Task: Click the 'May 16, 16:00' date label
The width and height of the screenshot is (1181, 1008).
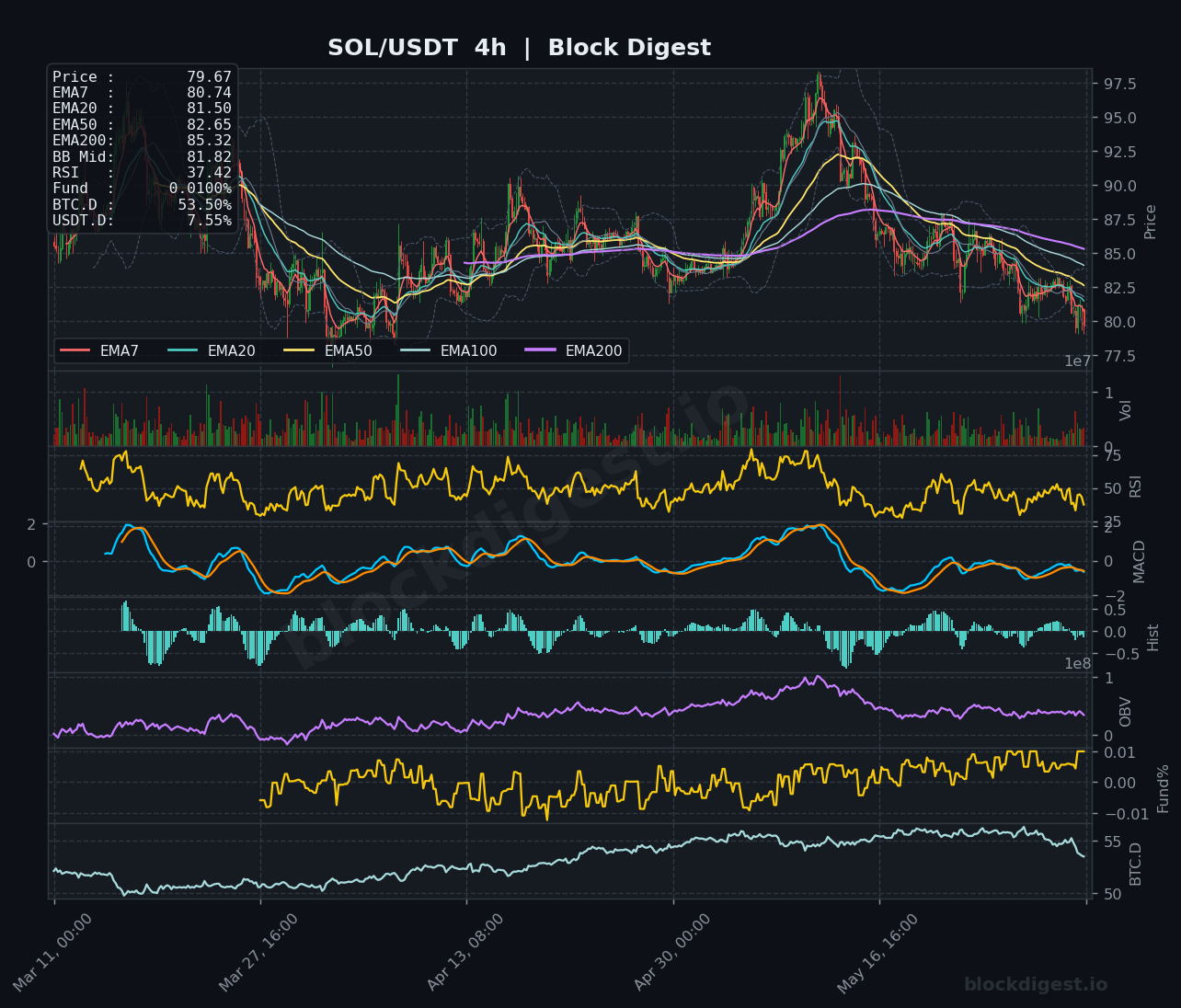Action: pos(877,953)
